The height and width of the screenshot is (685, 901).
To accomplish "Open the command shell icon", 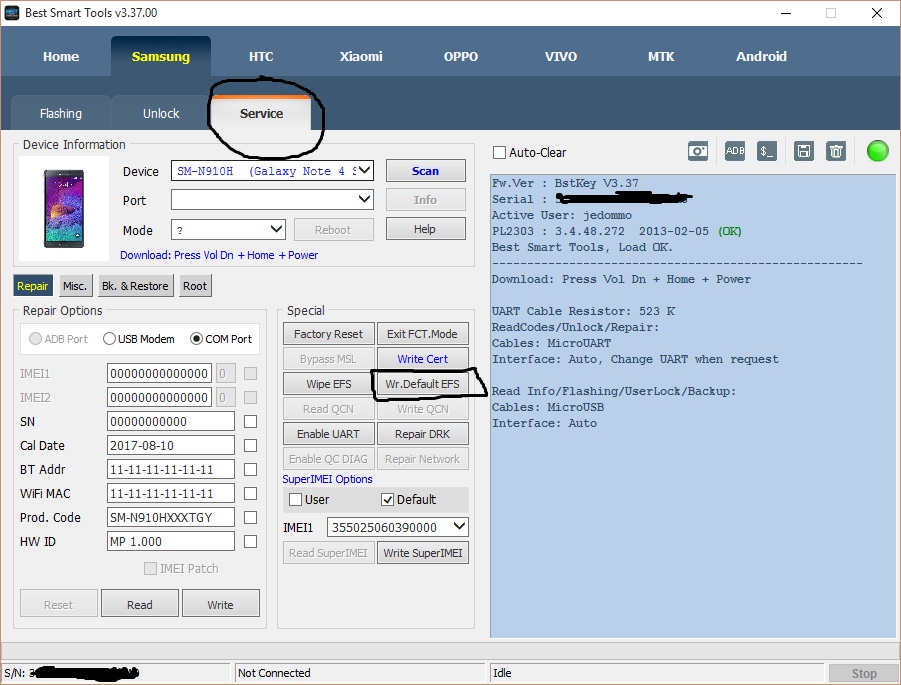I will pyautogui.click(x=767, y=151).
